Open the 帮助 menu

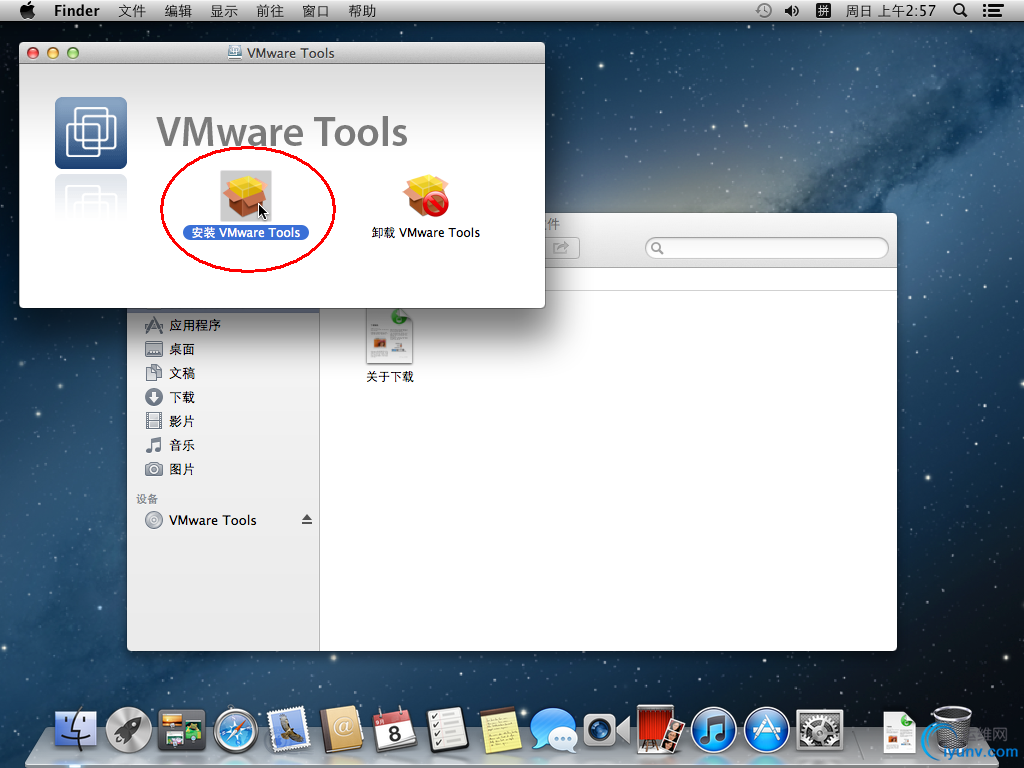click(x=362, y=10)
